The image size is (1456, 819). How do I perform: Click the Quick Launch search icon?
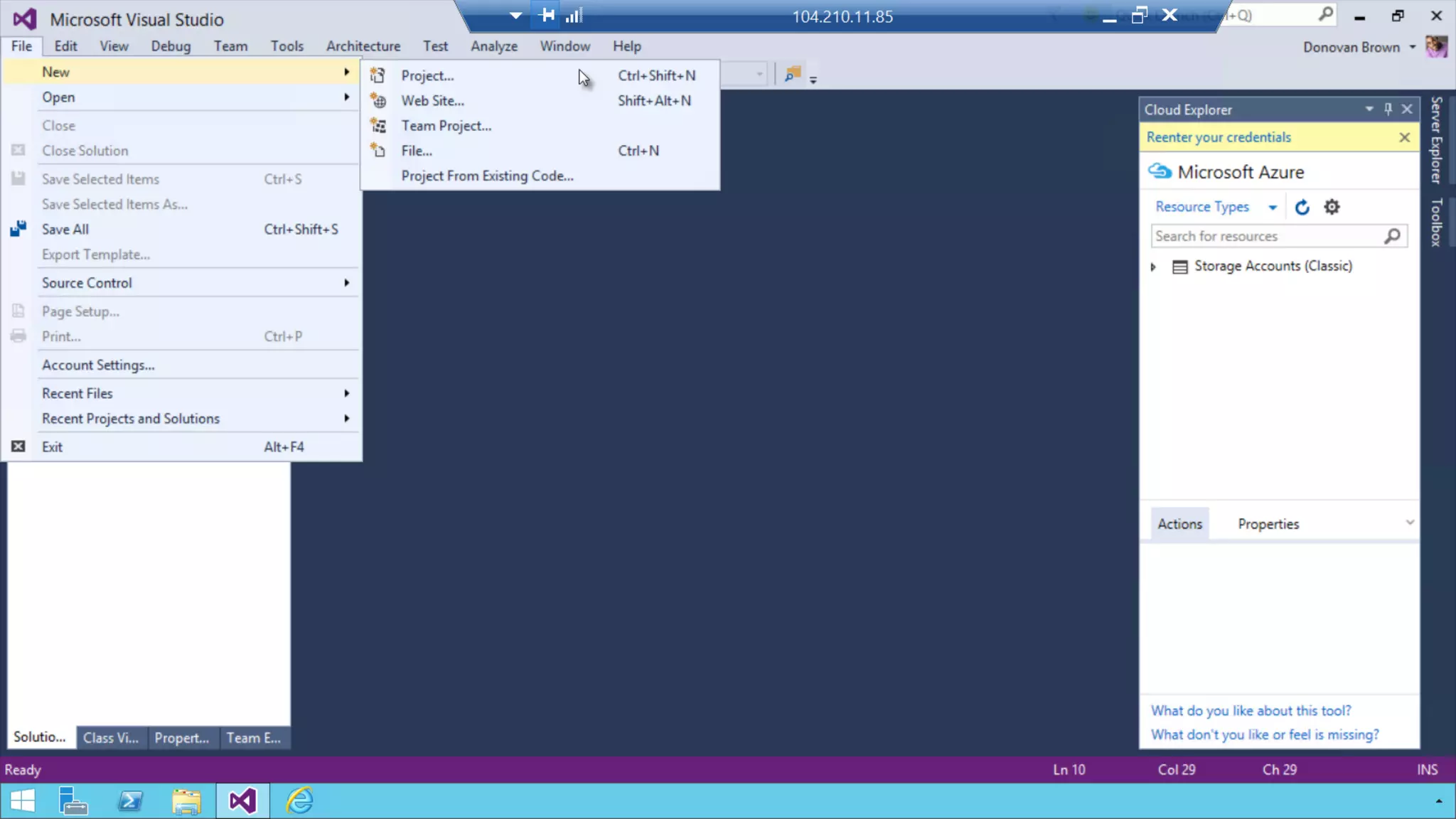[1325, 15]
